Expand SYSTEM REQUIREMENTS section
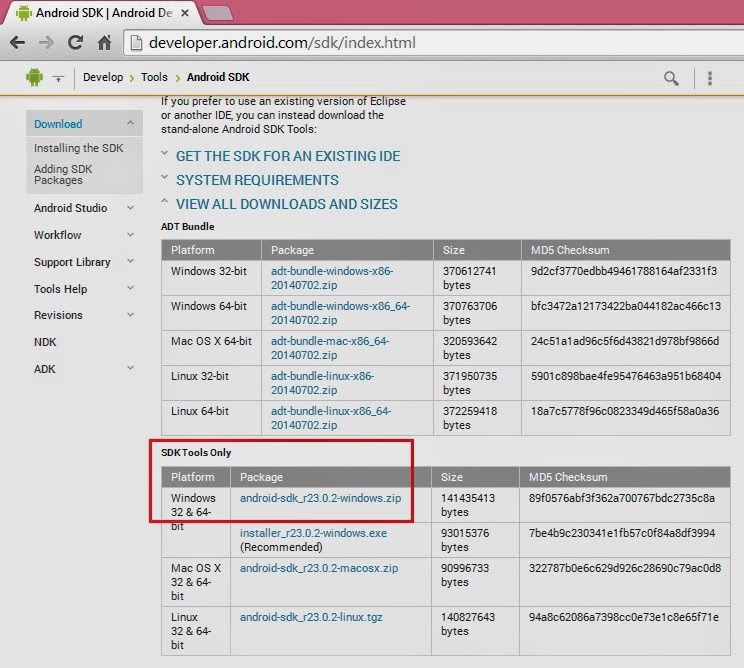Image resolution: width=744 pixels, height=668 pixels. 257,180
